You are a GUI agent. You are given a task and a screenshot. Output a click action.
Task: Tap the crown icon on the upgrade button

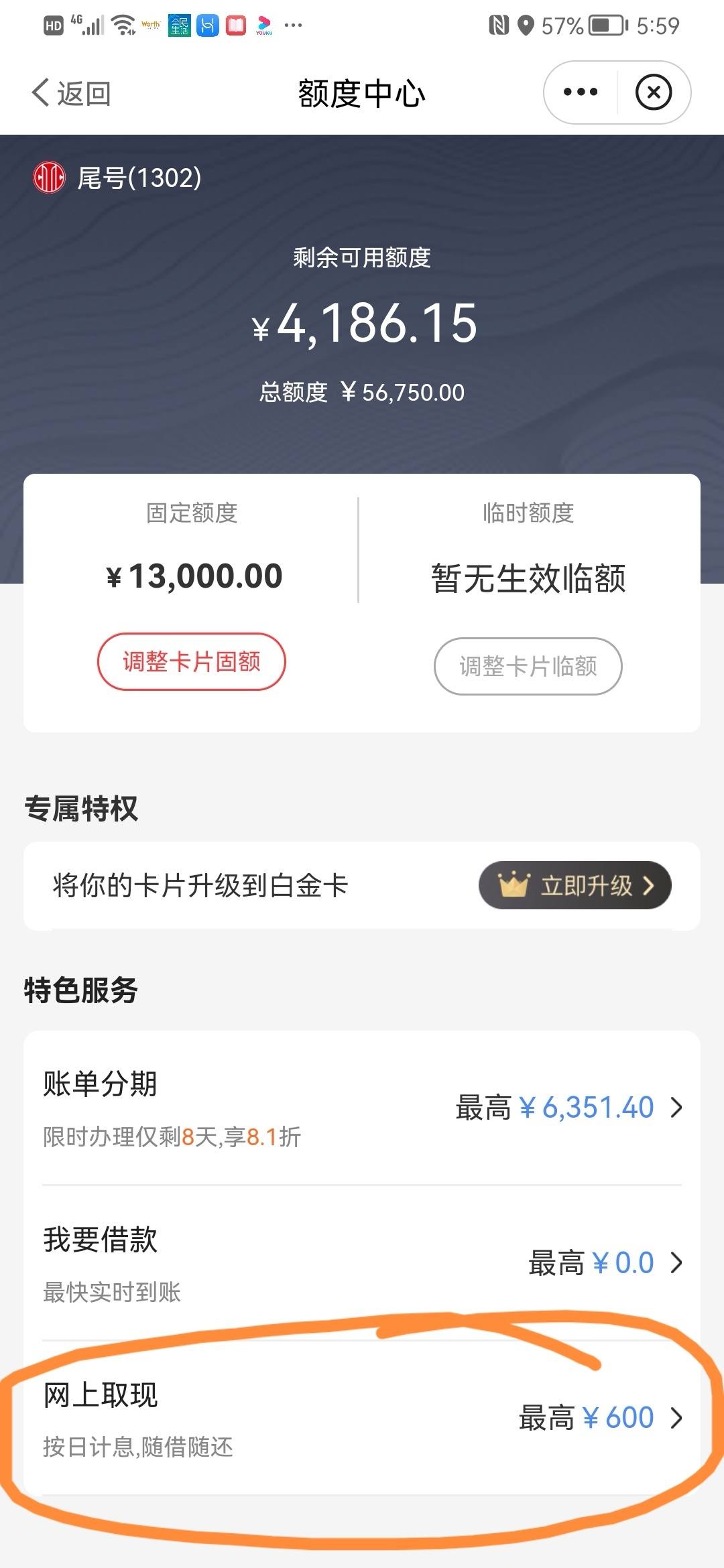pos(514,885)
